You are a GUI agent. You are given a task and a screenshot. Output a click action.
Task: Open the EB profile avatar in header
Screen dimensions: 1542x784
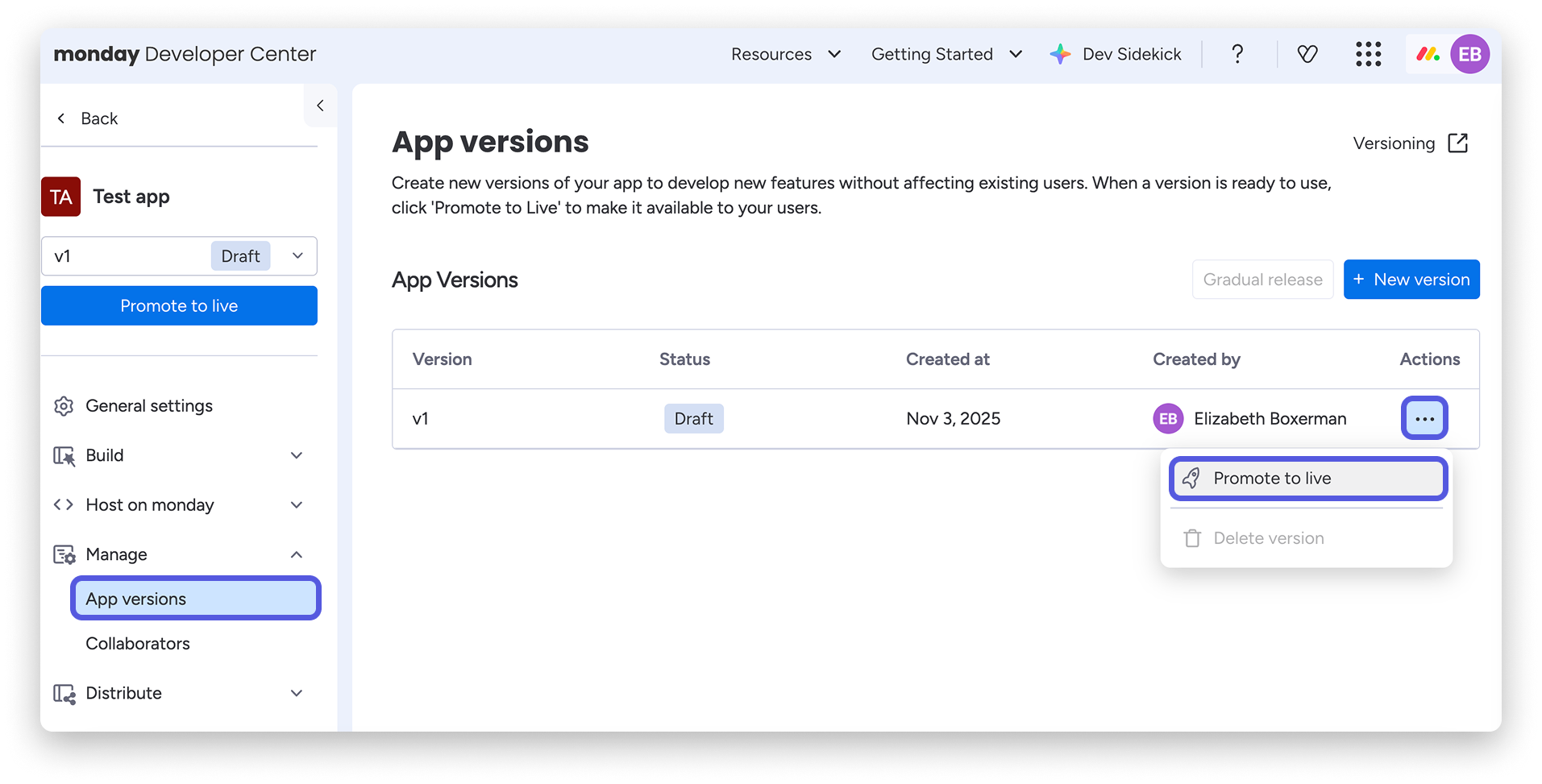(x=1469, y=54)
